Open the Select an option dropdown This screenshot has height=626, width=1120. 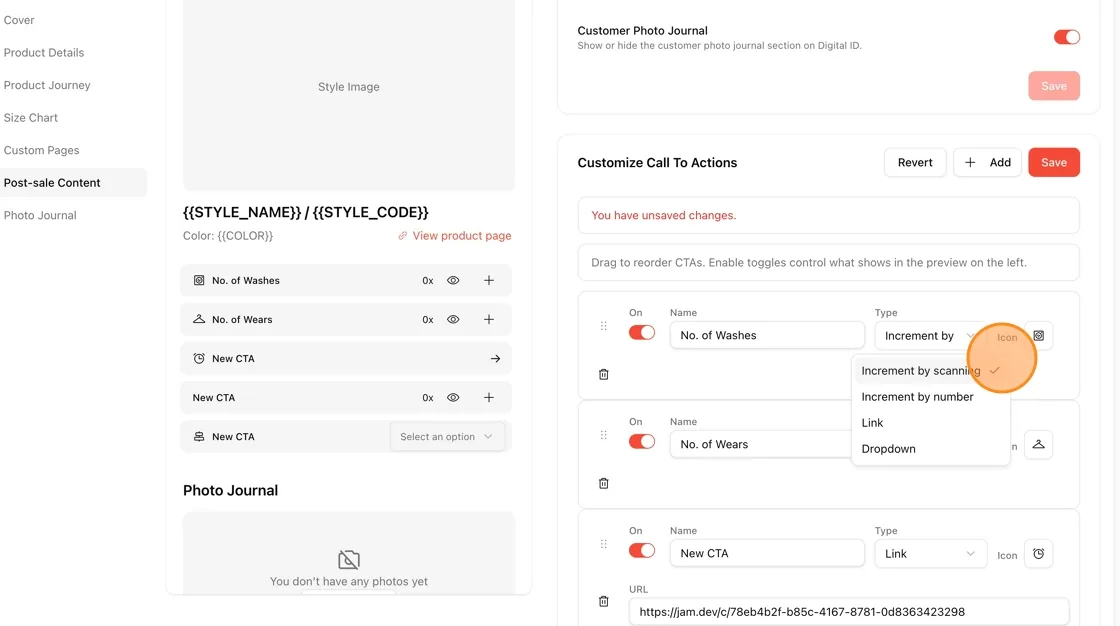click(x=447, y=437)
